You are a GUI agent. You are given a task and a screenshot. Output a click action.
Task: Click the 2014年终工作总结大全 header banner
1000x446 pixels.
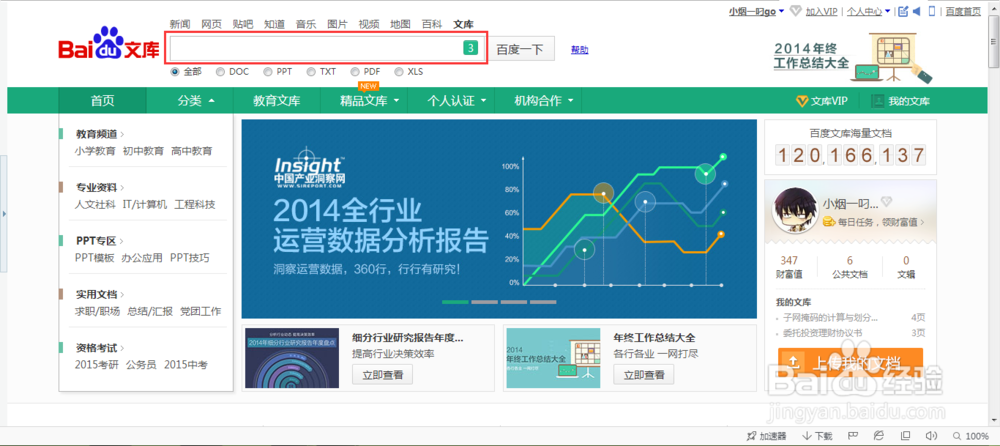(x=853, y=57)
